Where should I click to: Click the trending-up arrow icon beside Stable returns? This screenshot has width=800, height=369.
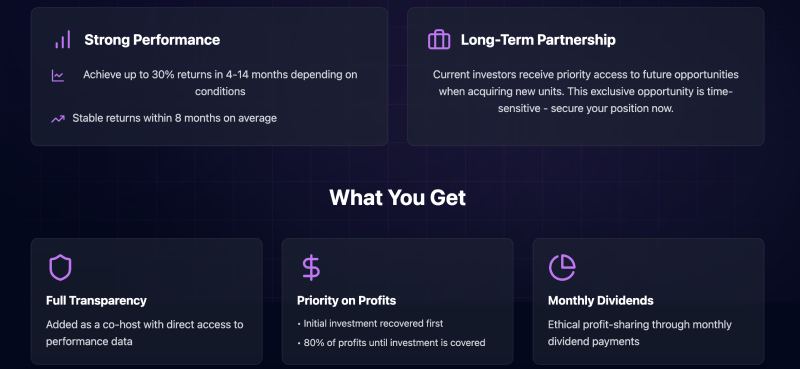tap(58, 118)
